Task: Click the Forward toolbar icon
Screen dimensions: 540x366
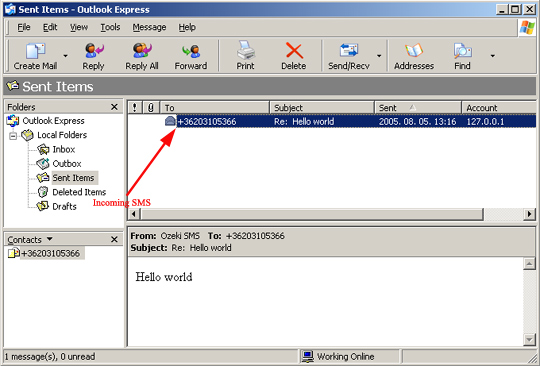Action: (191, 51)
